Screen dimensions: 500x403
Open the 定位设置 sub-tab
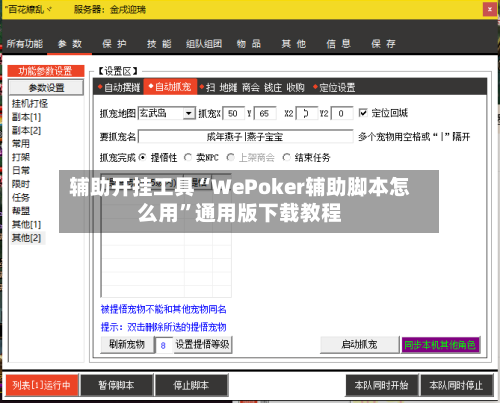pos(334,87)
